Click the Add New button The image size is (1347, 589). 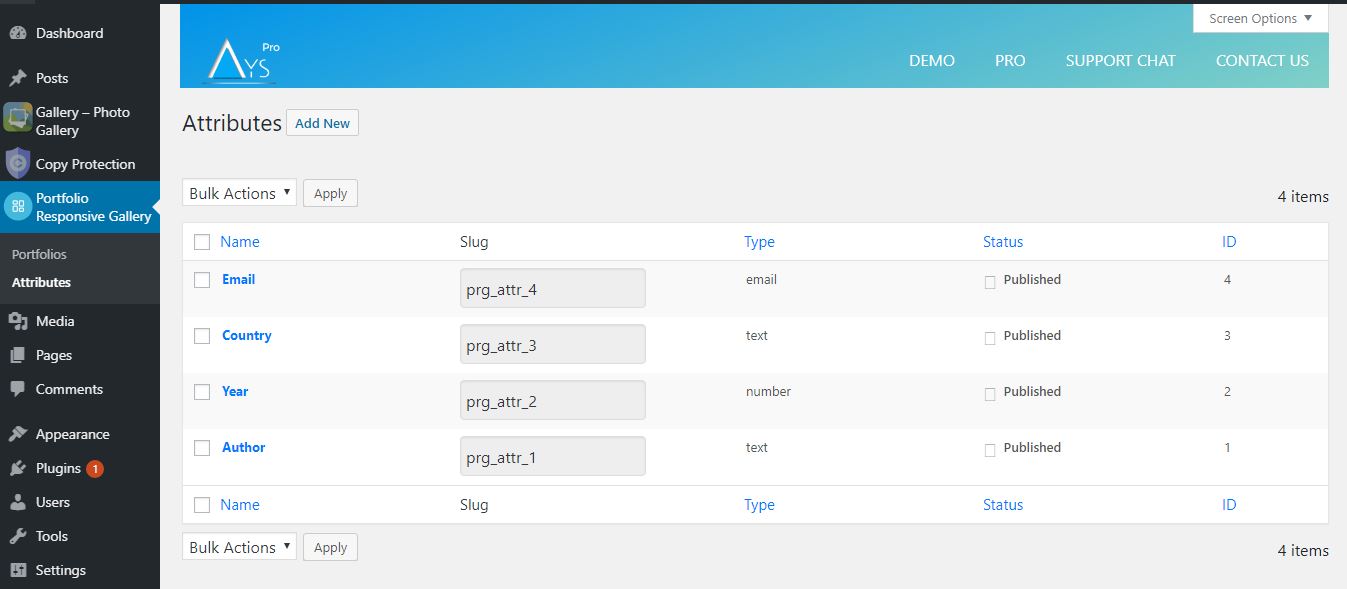322,123
